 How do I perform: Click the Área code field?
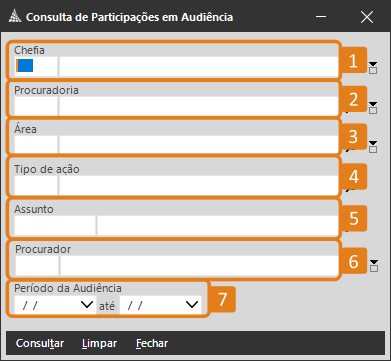pyautogui.click(x=36, y=144)
